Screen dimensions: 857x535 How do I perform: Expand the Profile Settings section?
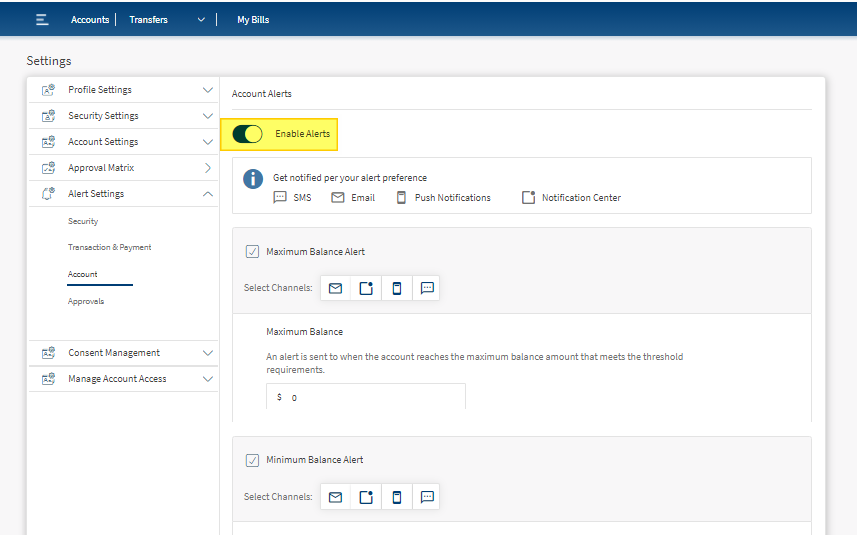124,90
